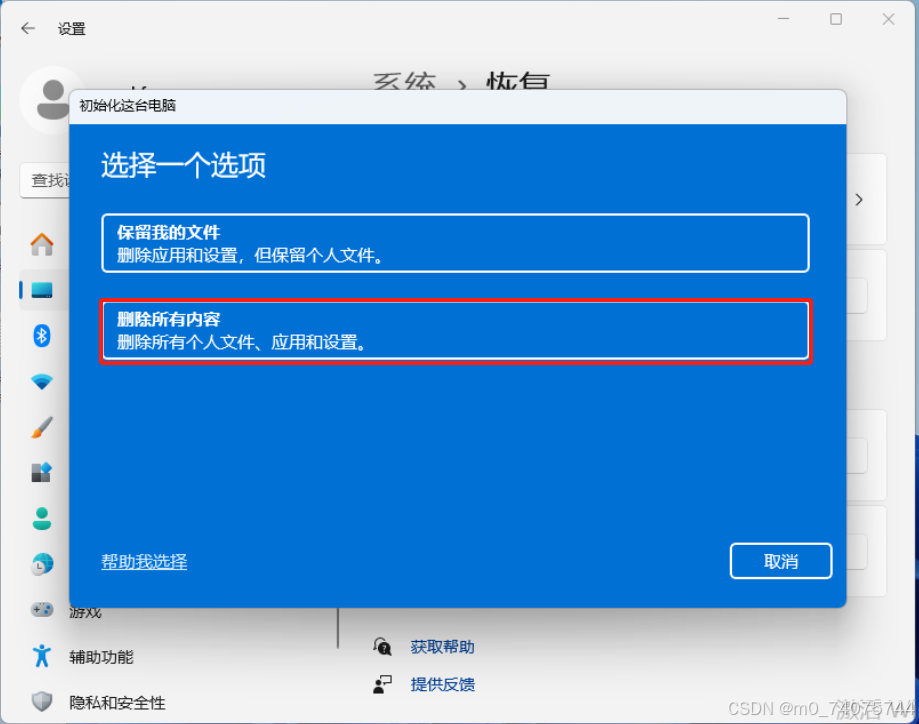
Task: Select the System monitor icon in sidebar
Action: pyautogui.click(x=42, y=290)
